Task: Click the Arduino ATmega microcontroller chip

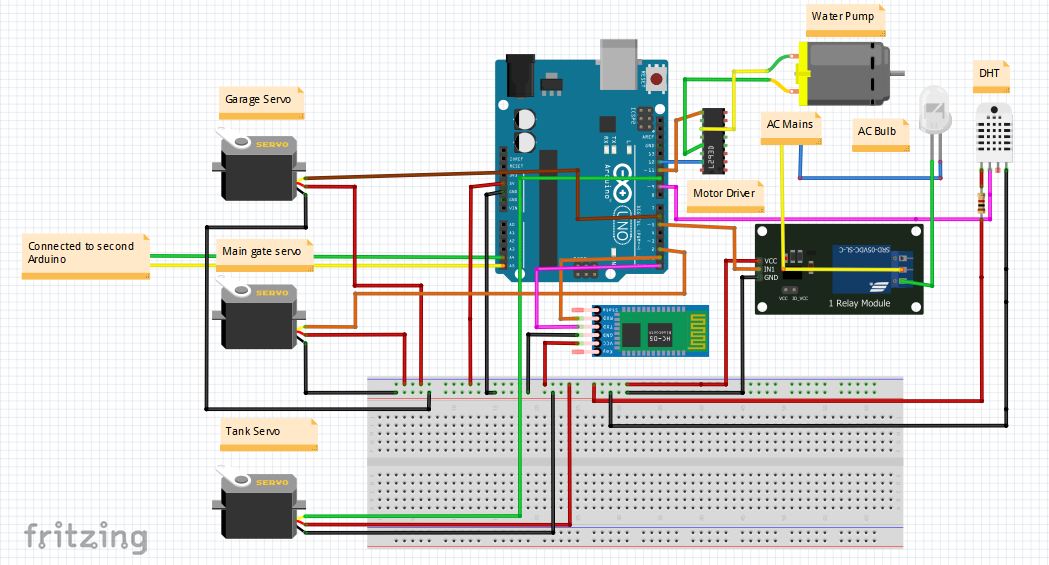Action: point(548,209)
